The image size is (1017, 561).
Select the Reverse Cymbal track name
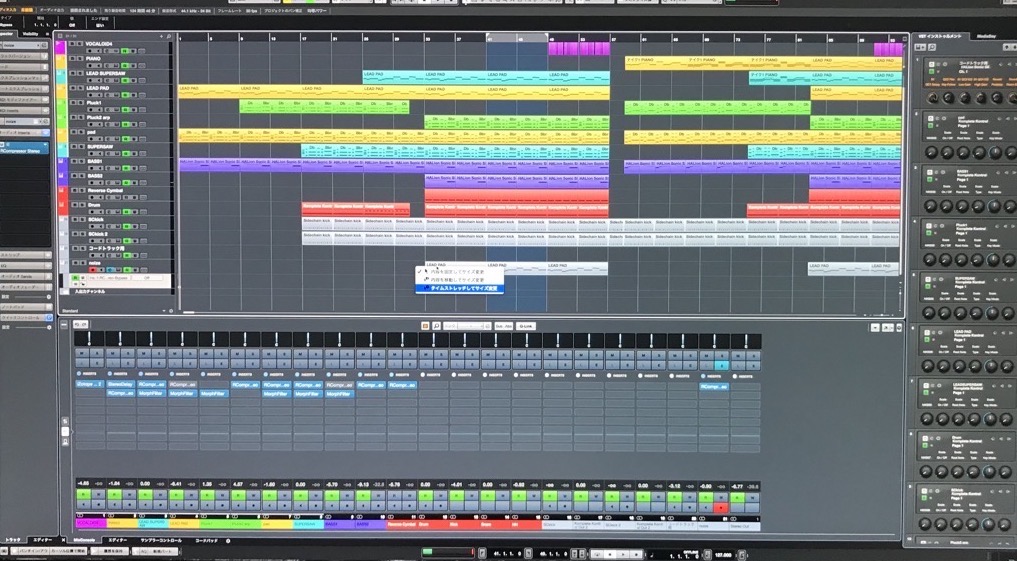click(x=105, y=190)
